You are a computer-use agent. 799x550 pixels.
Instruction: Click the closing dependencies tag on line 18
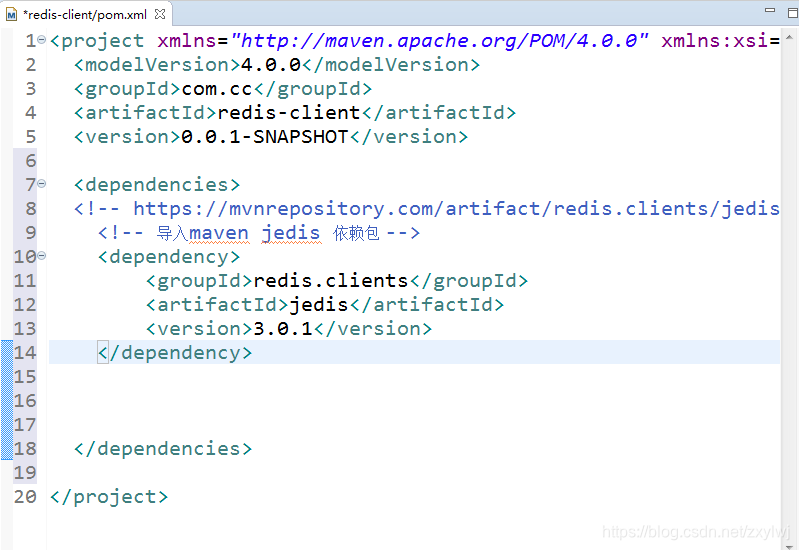[163, 449]
